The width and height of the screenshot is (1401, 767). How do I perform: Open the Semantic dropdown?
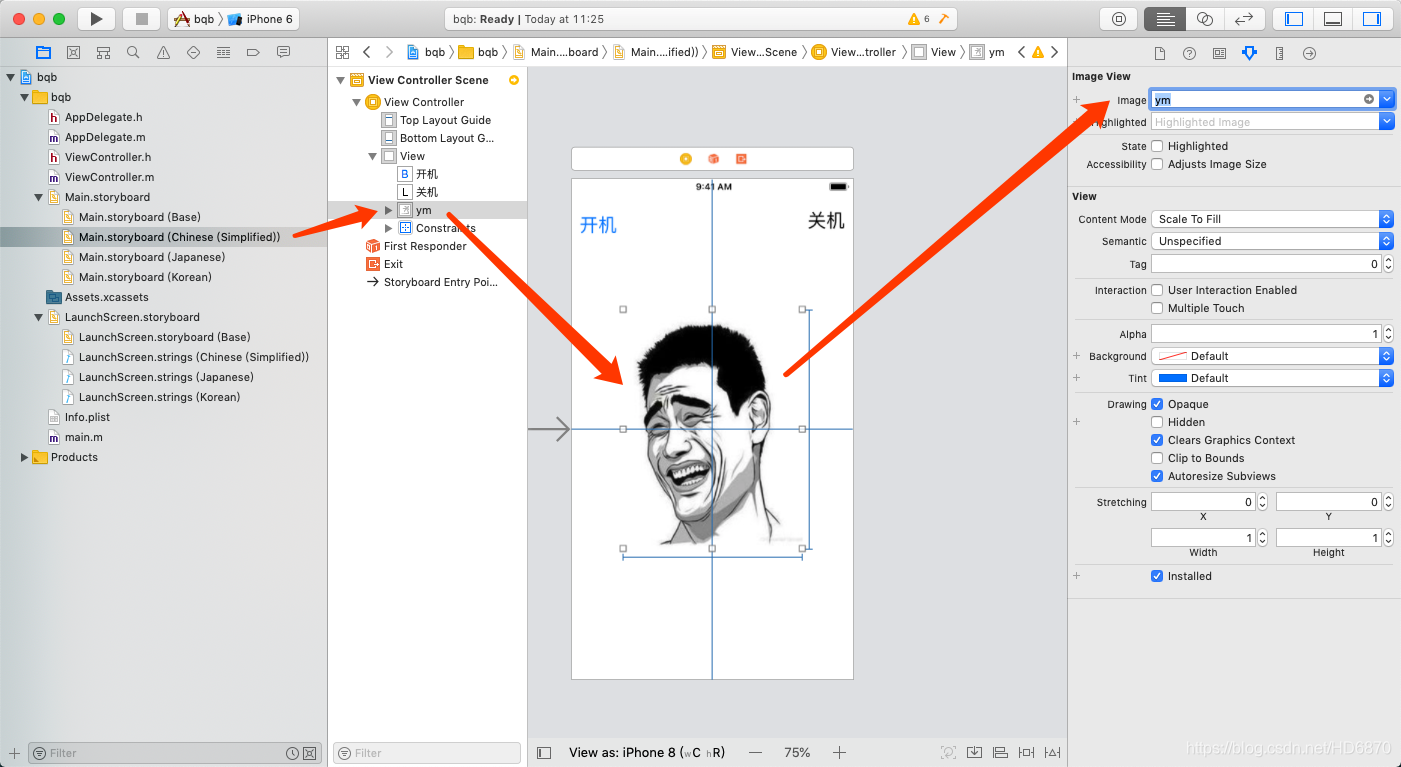point(1272,241)
